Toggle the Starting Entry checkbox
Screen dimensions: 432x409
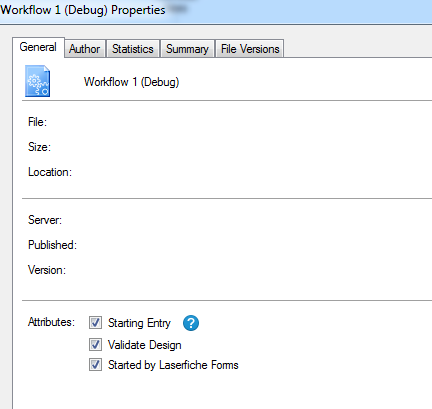(x=95, y=323)
